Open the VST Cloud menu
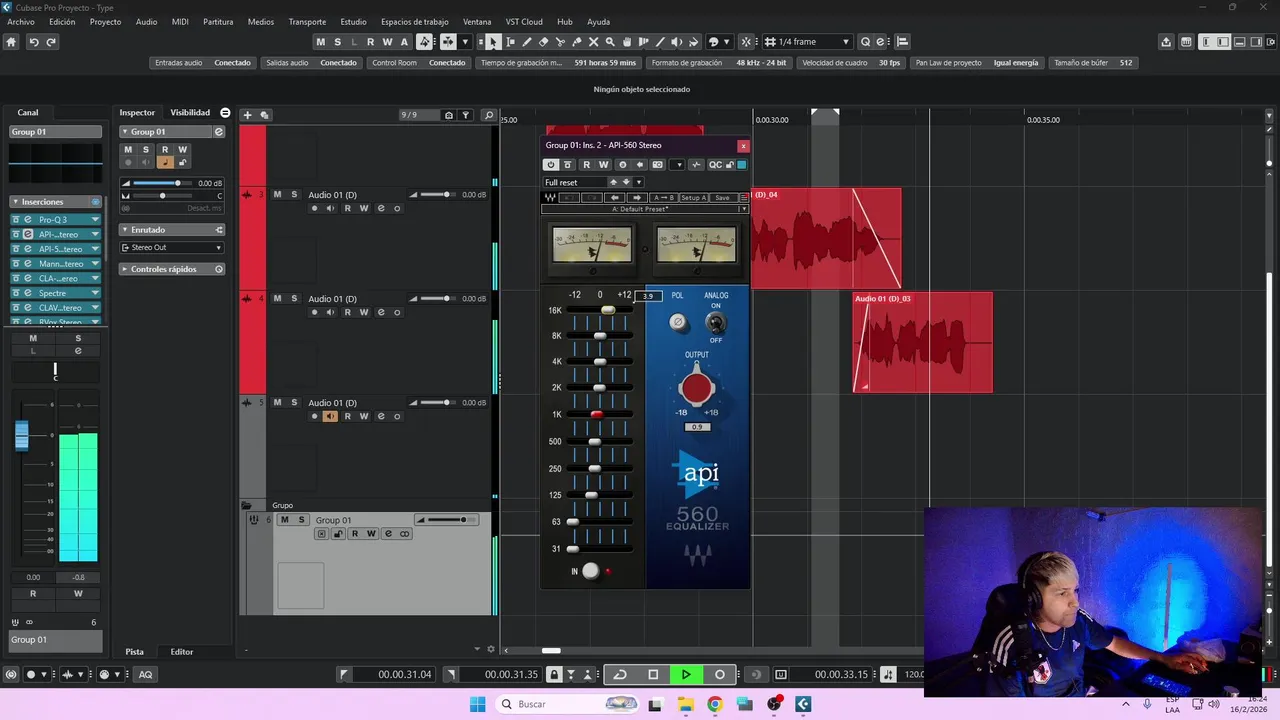The image size is (1280, 720). point(524,21)
